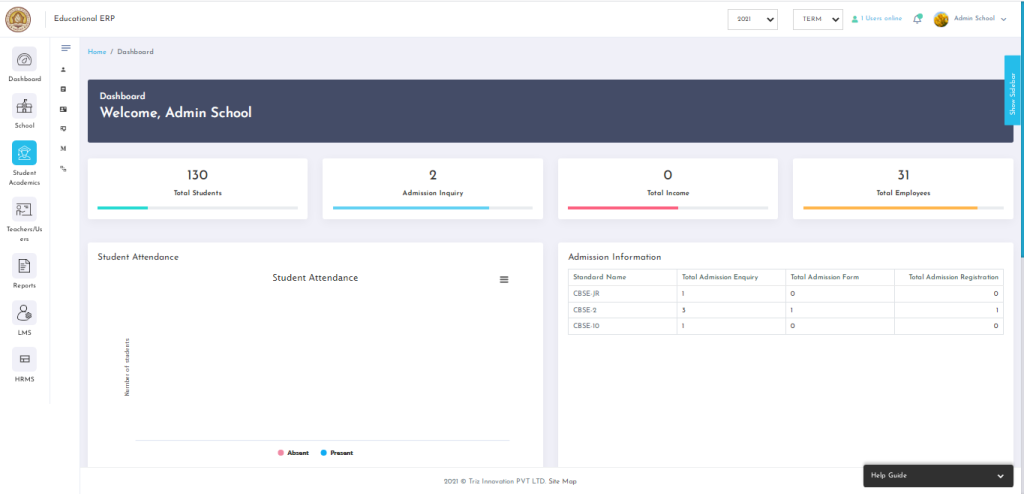Expand the Admin School profile menu
This screenshot has height=494, width=1024.
[970, 19]
